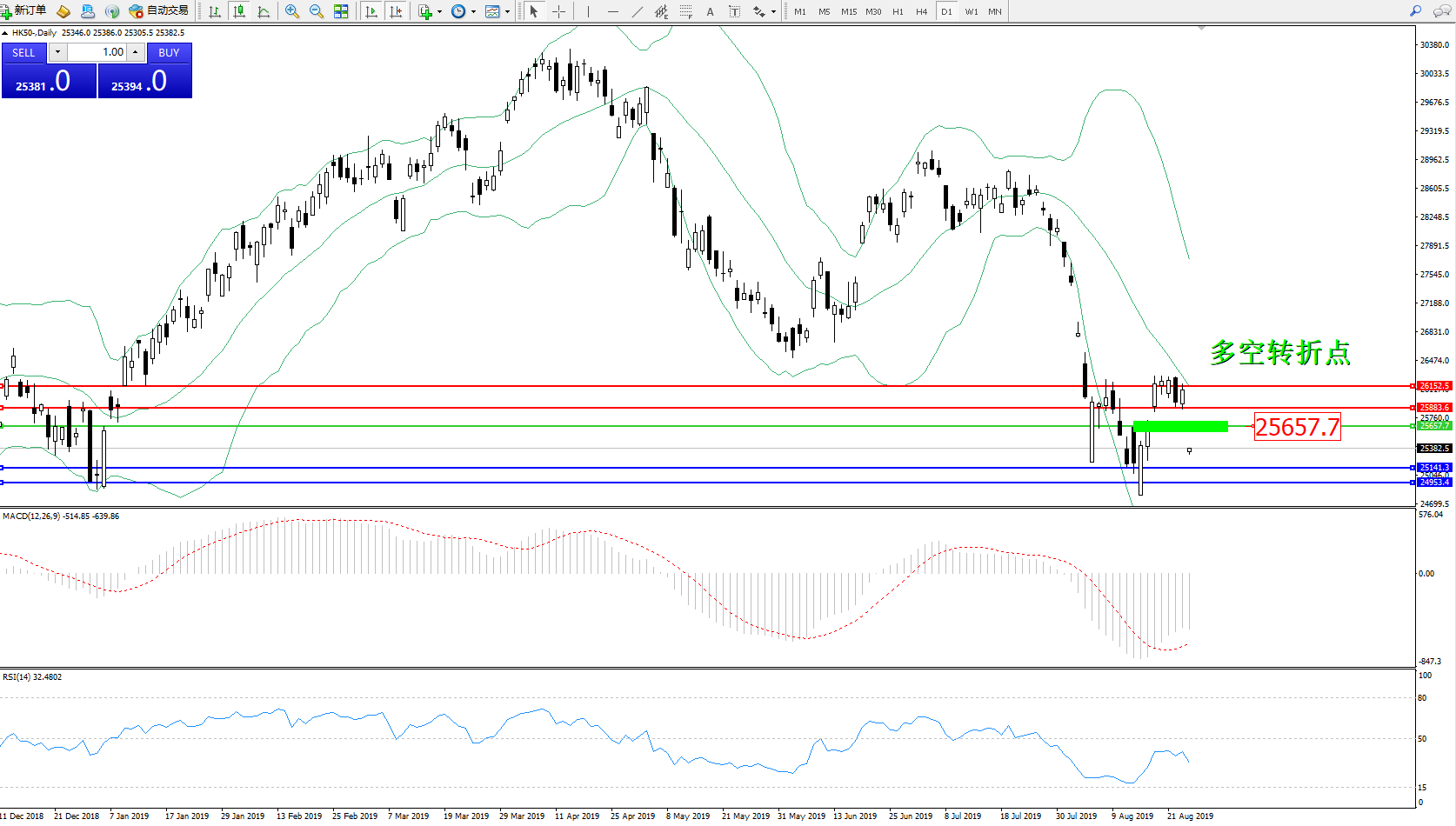Image resolution: width=1456 pixels, height=826 pixels.
Task: Select the crosshair cursor tool
Action: pyautogui.click(x=558, y=11)
